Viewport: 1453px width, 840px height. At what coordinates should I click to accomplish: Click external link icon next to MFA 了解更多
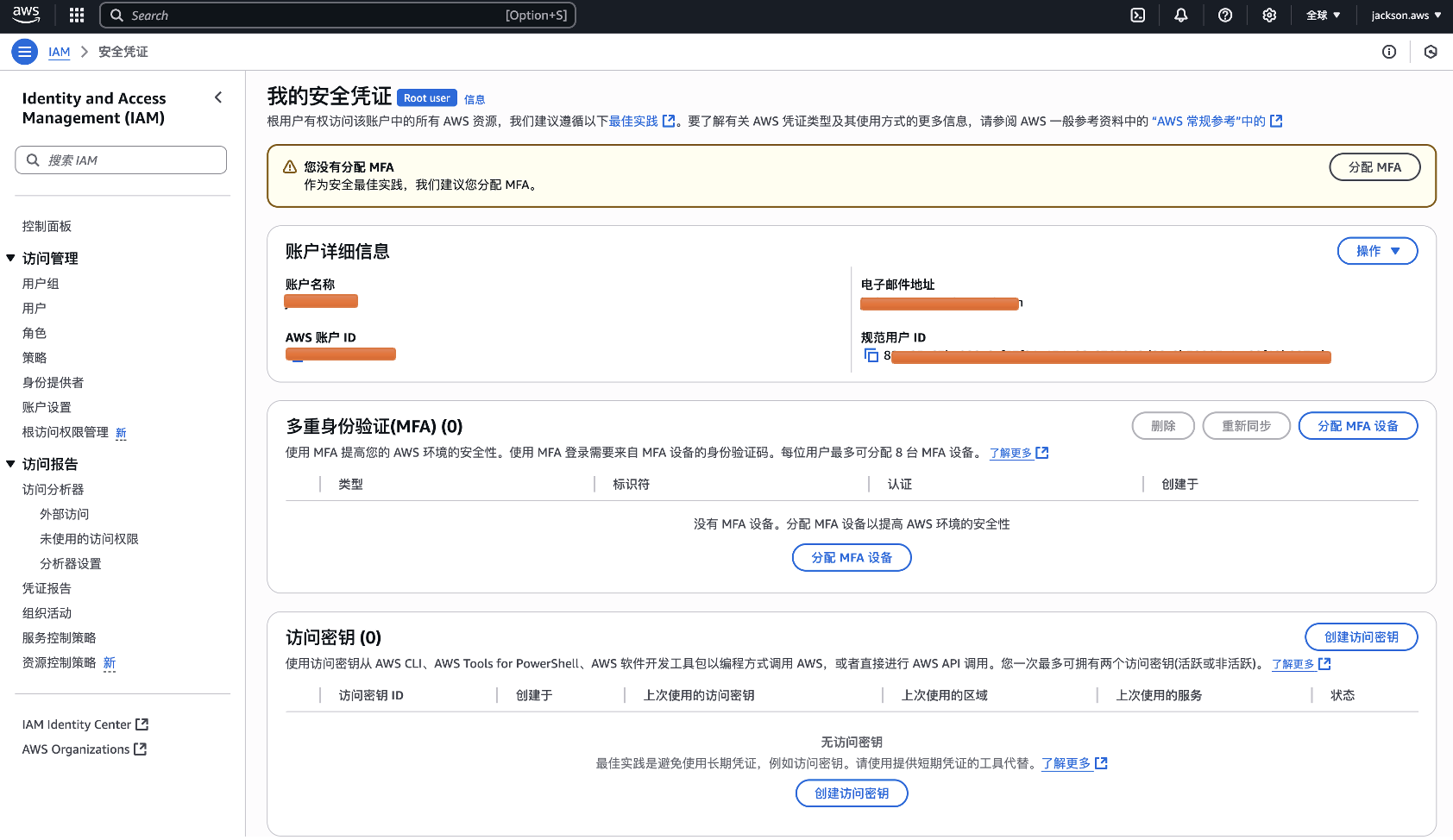1042,453
